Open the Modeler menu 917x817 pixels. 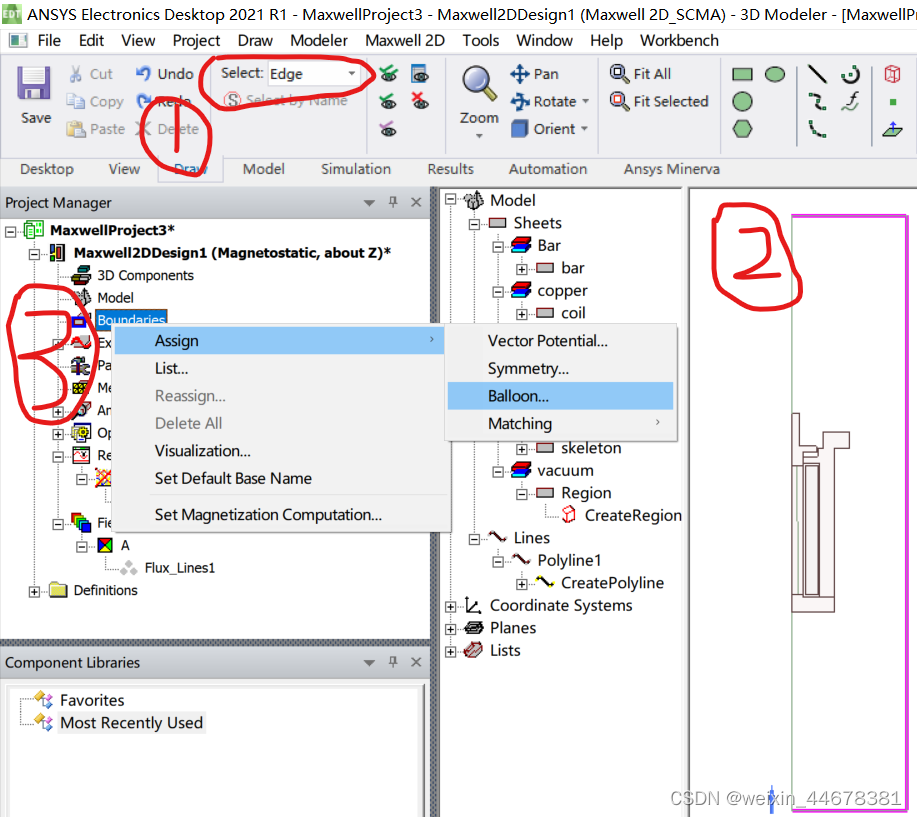pos(319,40)
